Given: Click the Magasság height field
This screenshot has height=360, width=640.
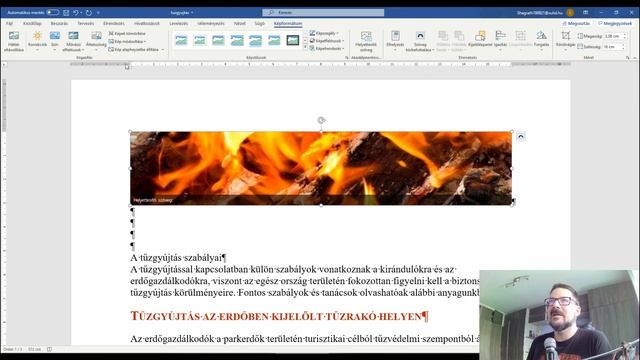Looking at the screenshot, I should coord(613,36).
